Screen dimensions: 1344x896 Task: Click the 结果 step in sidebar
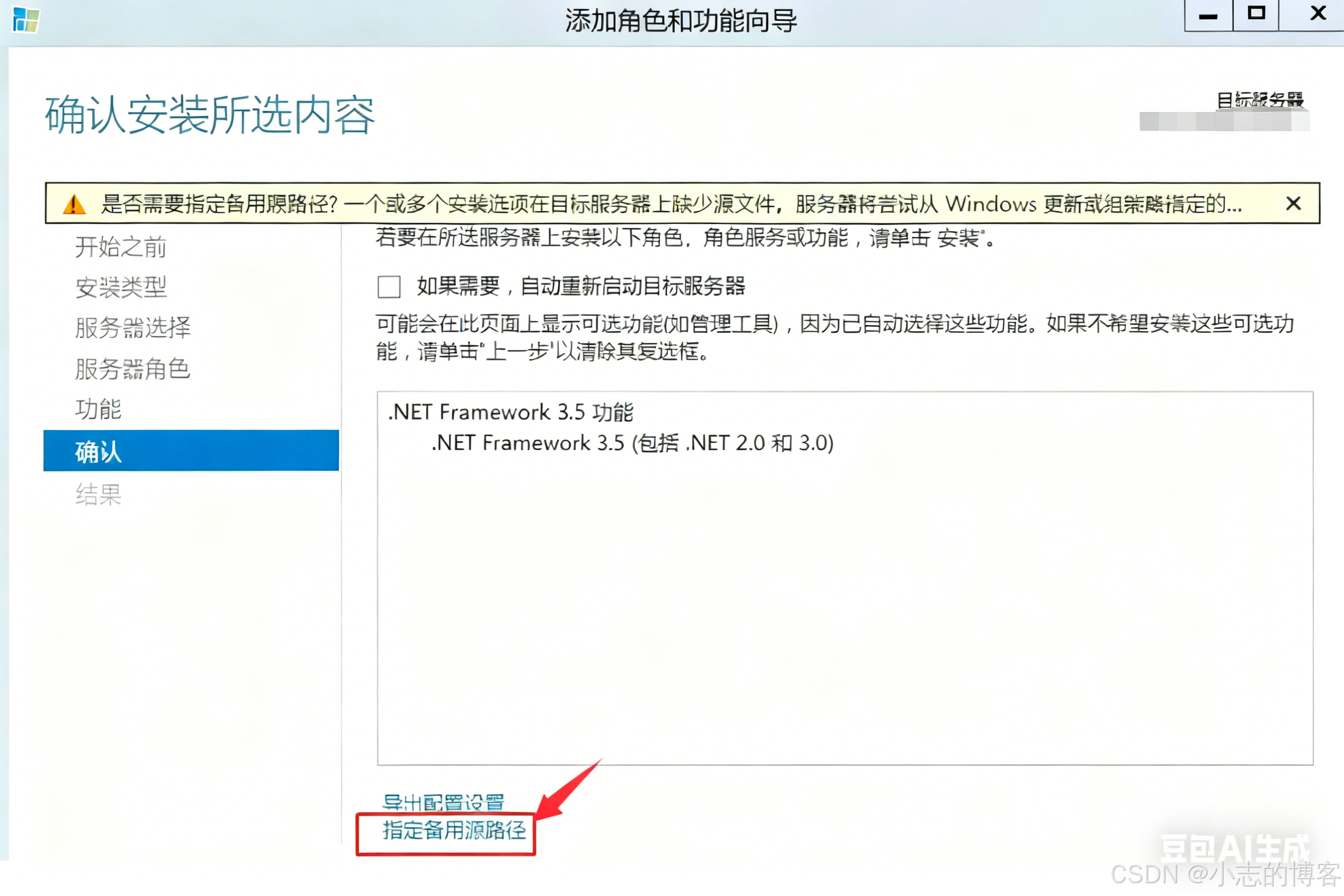98,494
